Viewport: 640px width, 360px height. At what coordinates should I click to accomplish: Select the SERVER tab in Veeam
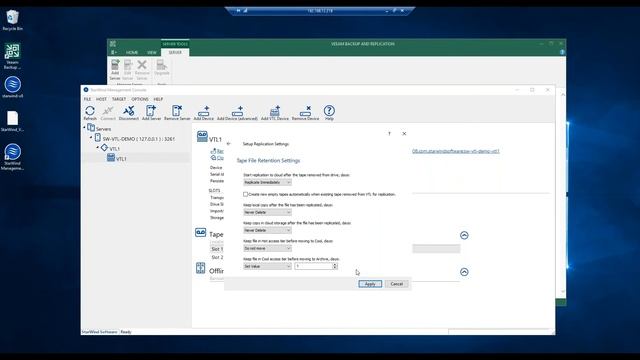175,53
